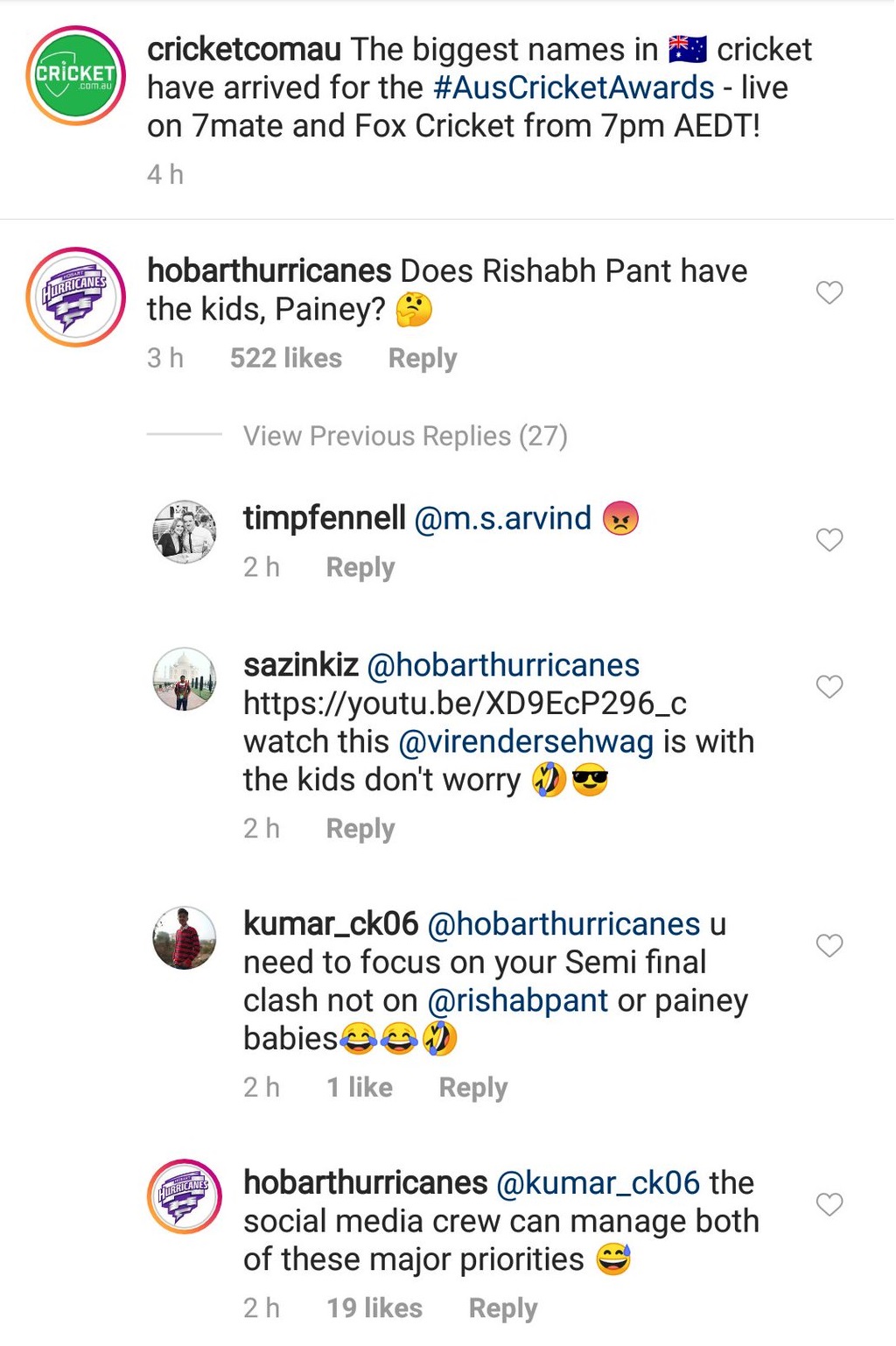View timpfennell's profile photo
The image size is (896, 1346).
tap(184, 531)
